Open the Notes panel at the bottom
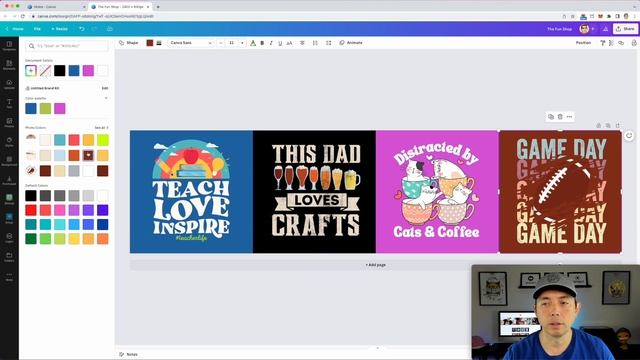Viewport: 640px width, 360px height. tap(129, 354)
